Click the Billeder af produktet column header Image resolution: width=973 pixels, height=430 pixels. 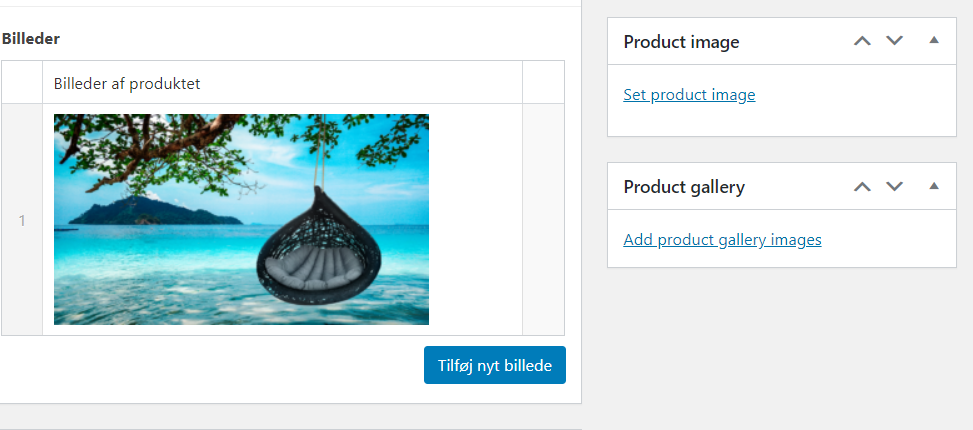pos(127,83)
